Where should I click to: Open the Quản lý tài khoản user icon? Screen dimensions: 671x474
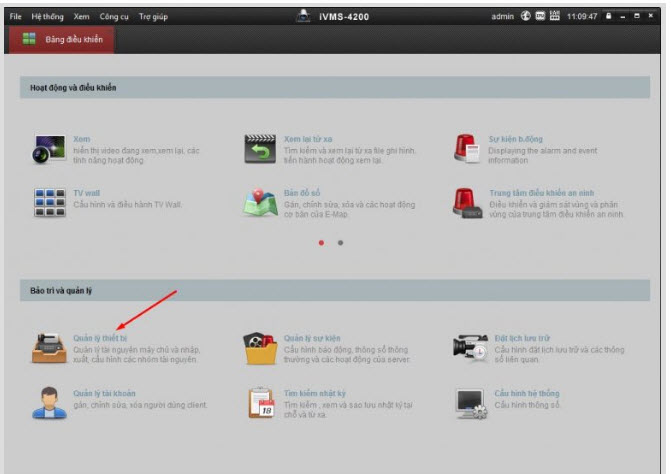49,402
